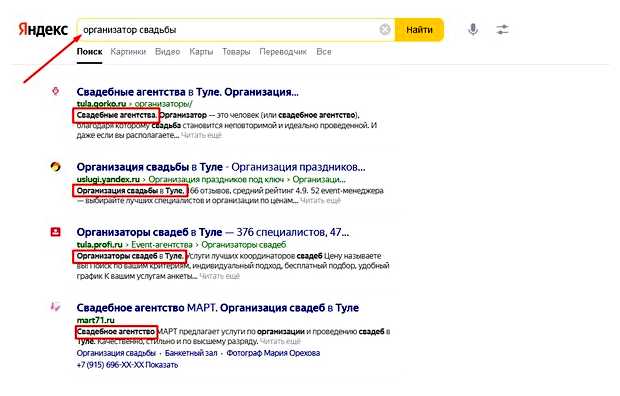The width and height of the screenshot is (620, 396).
Task: Open the Карты tab
Action: 201,52
